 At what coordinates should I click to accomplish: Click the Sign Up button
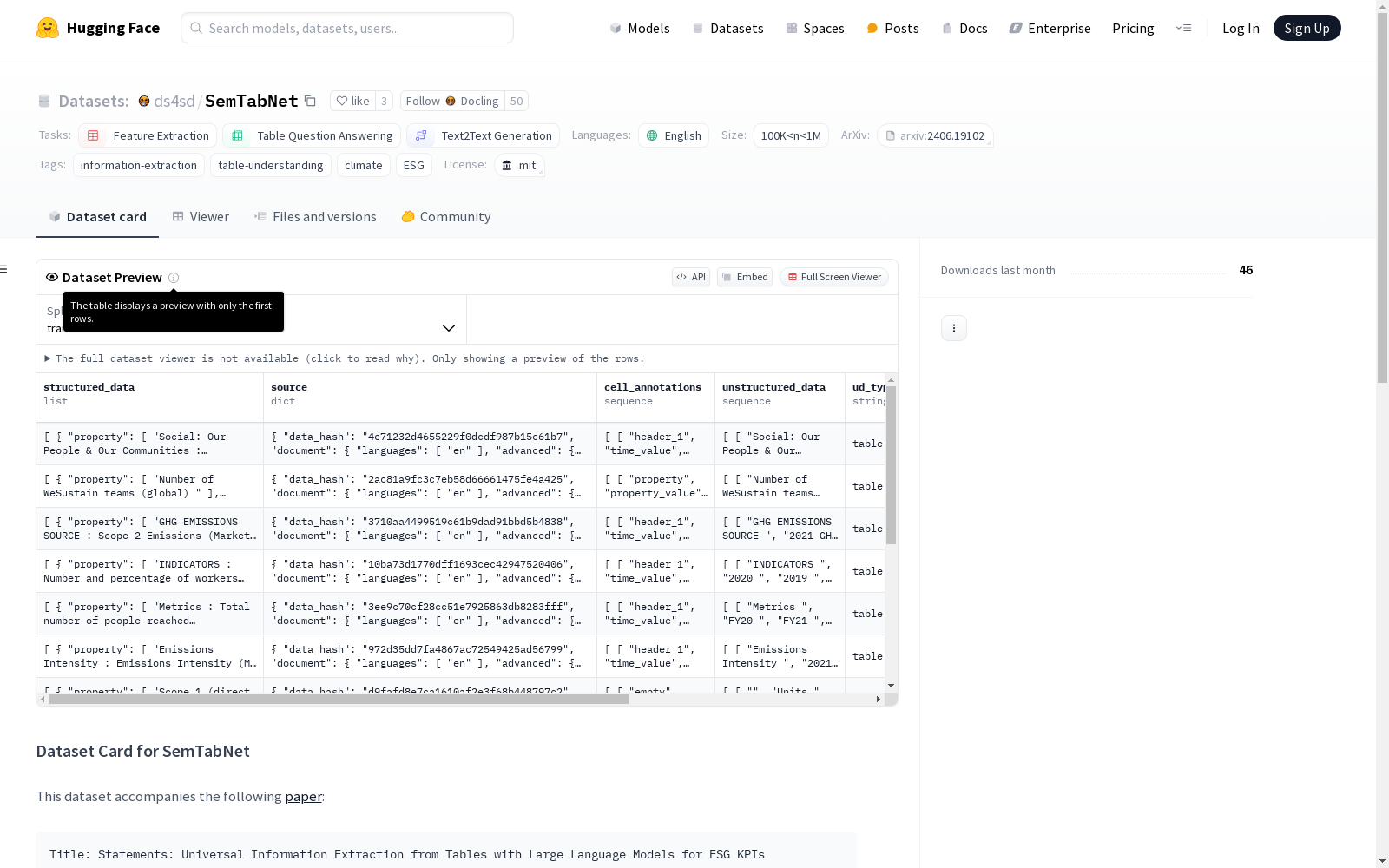[x=1307, y=28]
